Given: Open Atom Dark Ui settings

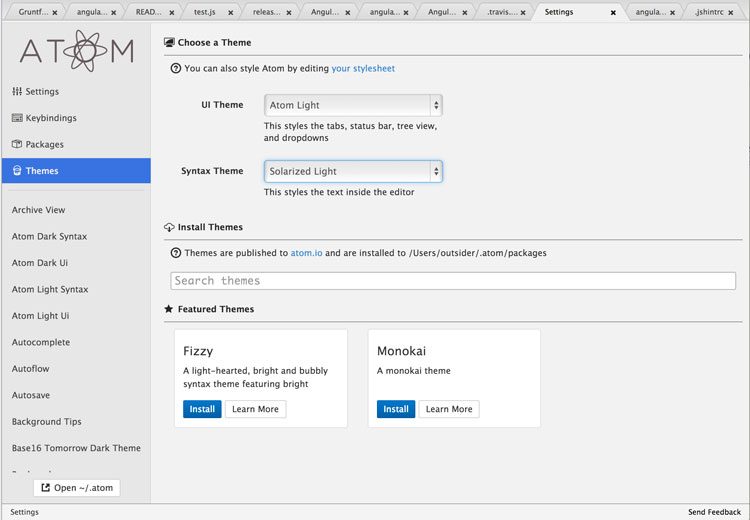Looking at the screenshot, I should [40, 263].
